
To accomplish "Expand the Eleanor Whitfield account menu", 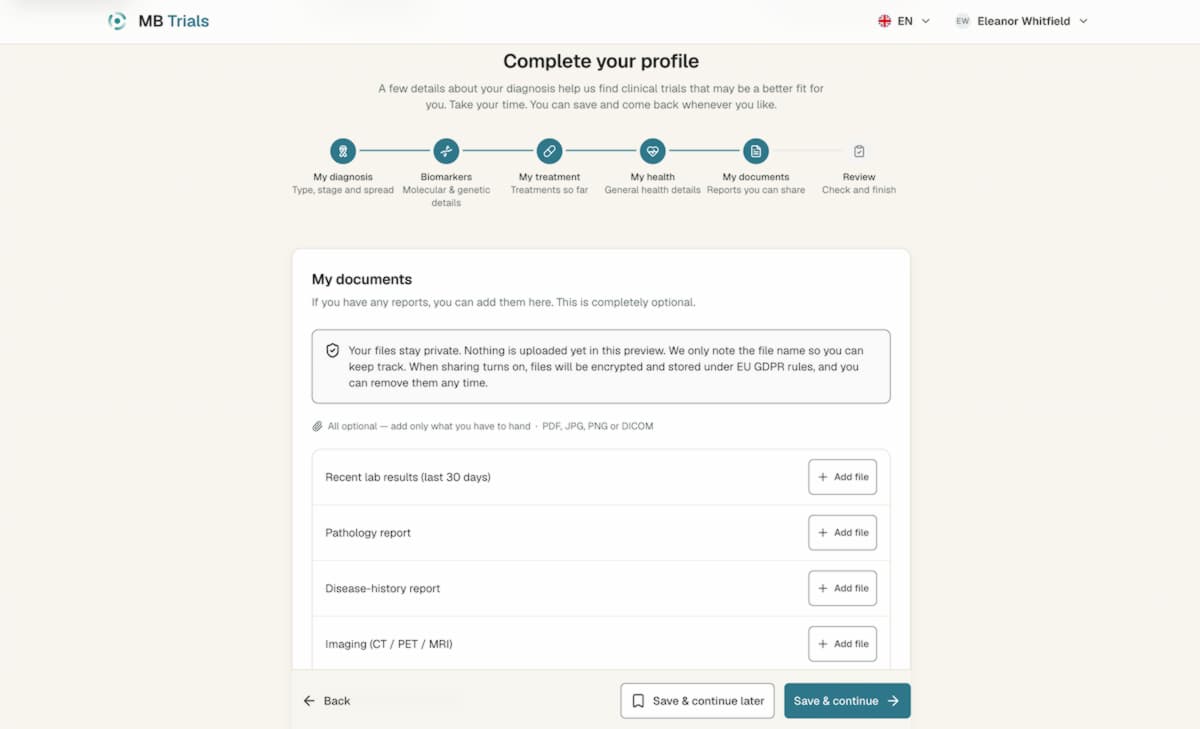I will click(x=1021, y=21).
